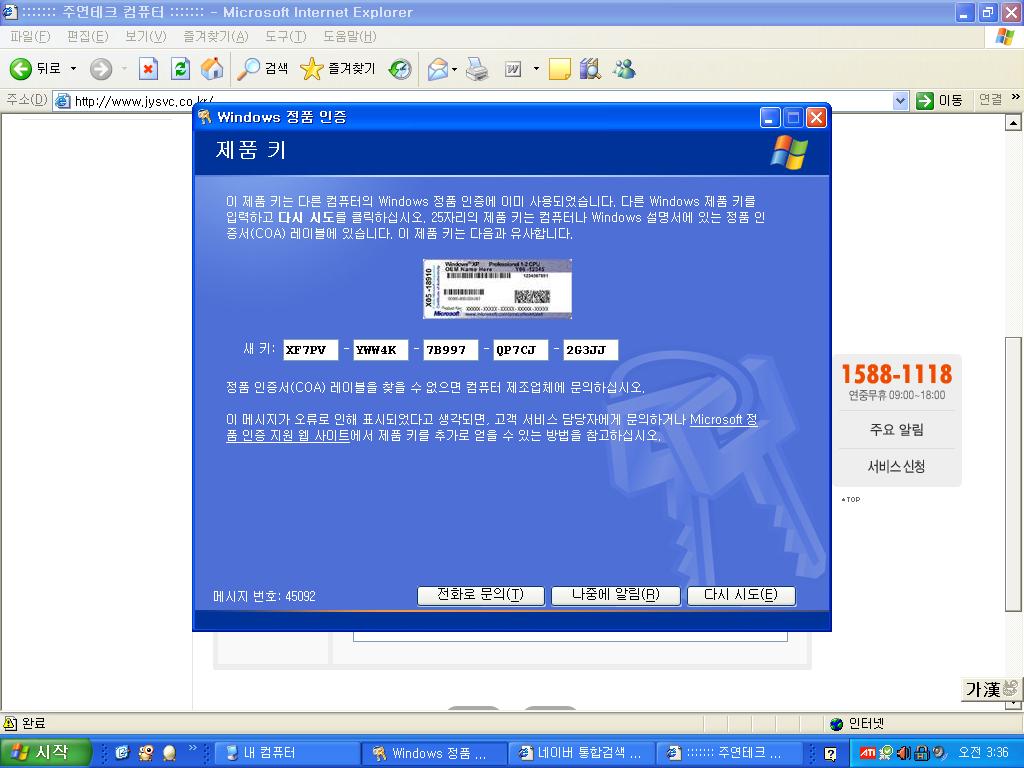Click the help question mark taskbar icon
The width and height of the screenshot is (1024, 768).
coord(830,754)
